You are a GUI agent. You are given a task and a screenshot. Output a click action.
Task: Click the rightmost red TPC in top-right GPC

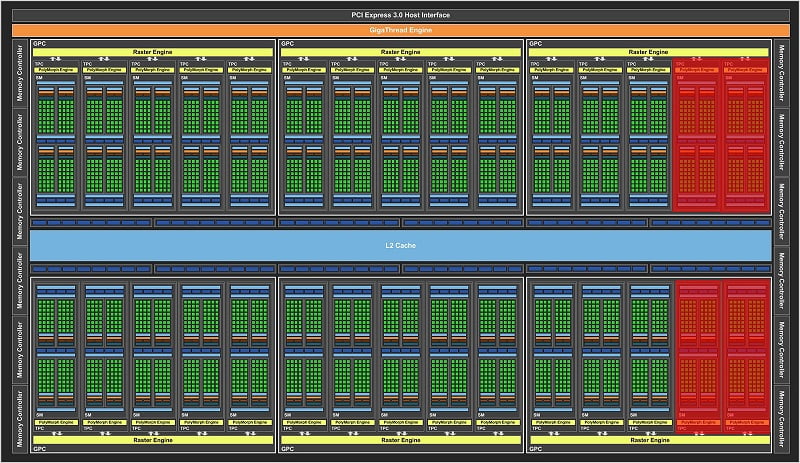[746, 135]
